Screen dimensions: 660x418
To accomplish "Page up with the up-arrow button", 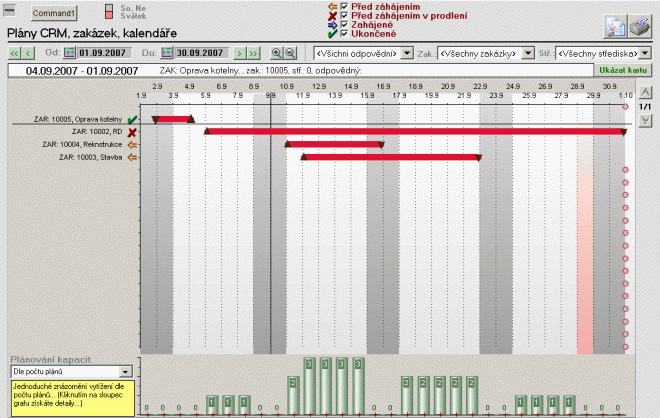I will [x=645, y=92].
